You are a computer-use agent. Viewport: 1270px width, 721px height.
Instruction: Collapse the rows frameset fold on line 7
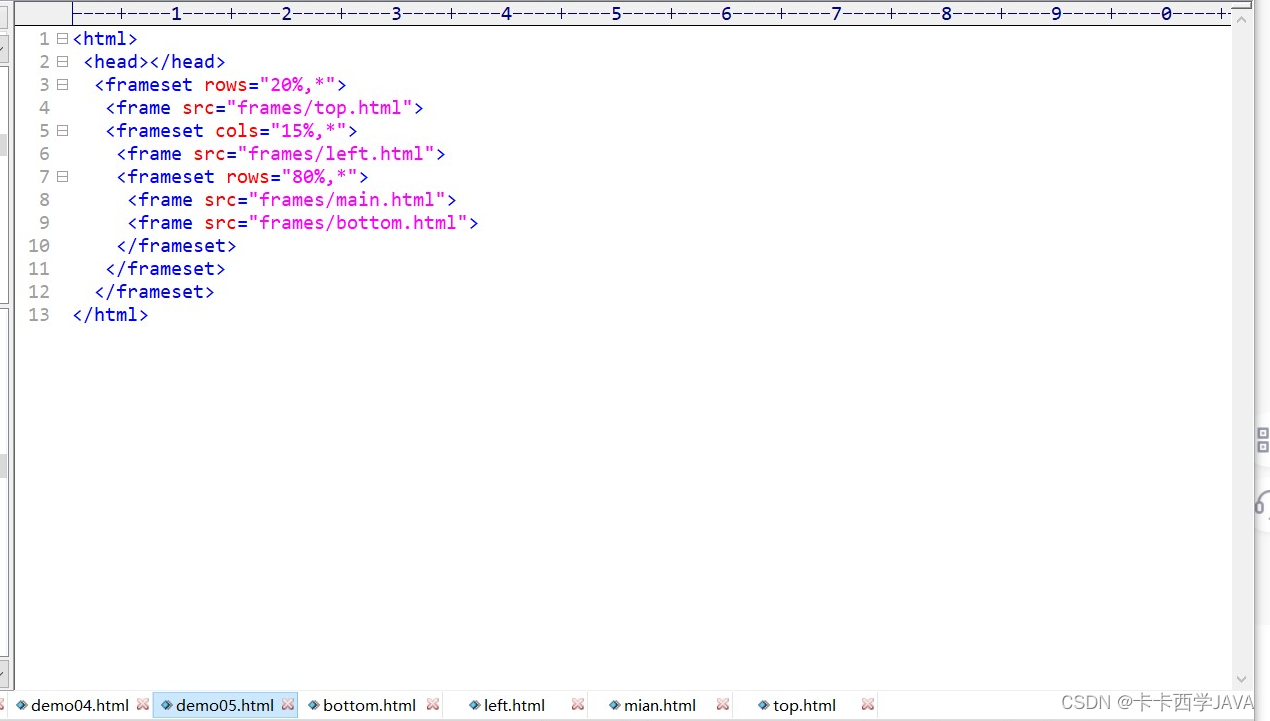(x=62, y=176)
